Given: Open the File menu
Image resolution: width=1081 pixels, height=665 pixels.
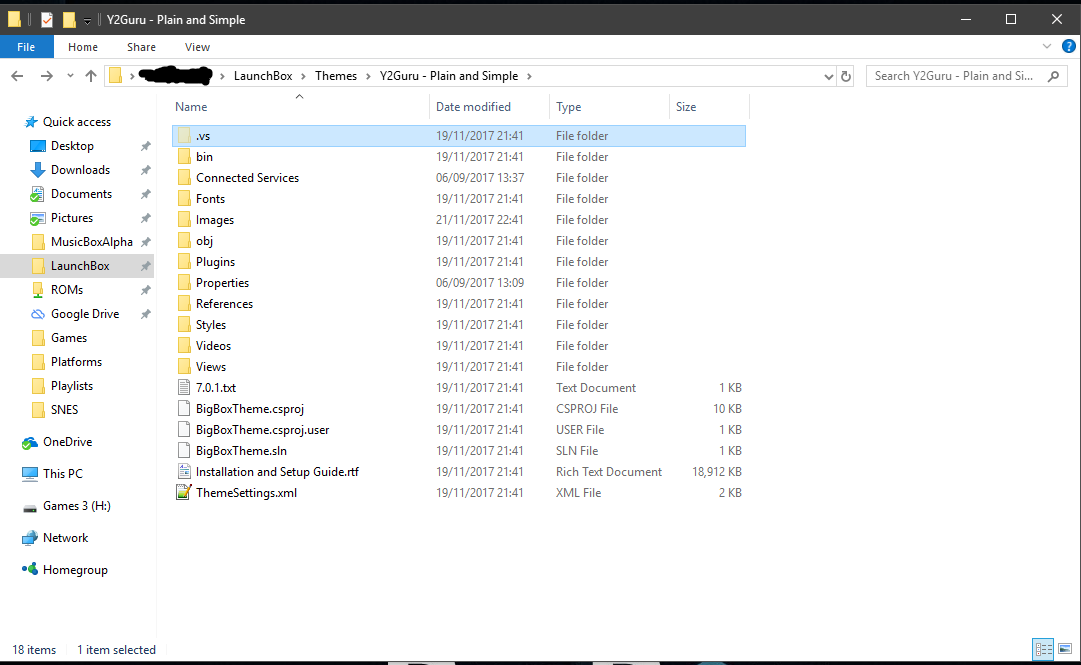Looking at the screenshot, I should 26,47.
